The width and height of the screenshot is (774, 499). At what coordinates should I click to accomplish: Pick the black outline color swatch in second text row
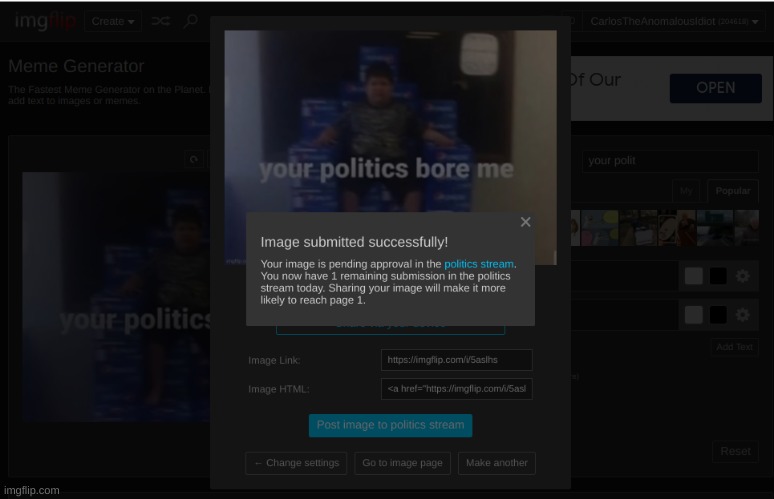(718, 315)
